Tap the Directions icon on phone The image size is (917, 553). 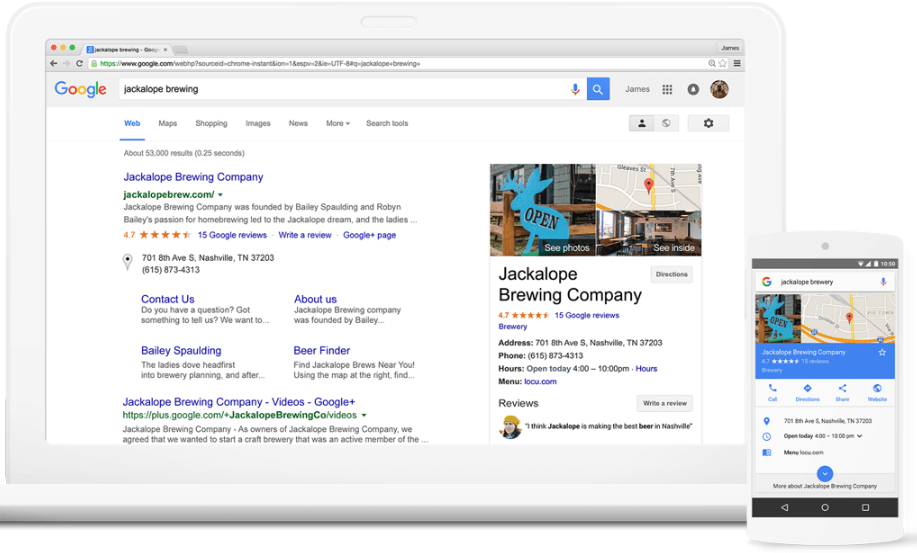(x=807, y=392)
